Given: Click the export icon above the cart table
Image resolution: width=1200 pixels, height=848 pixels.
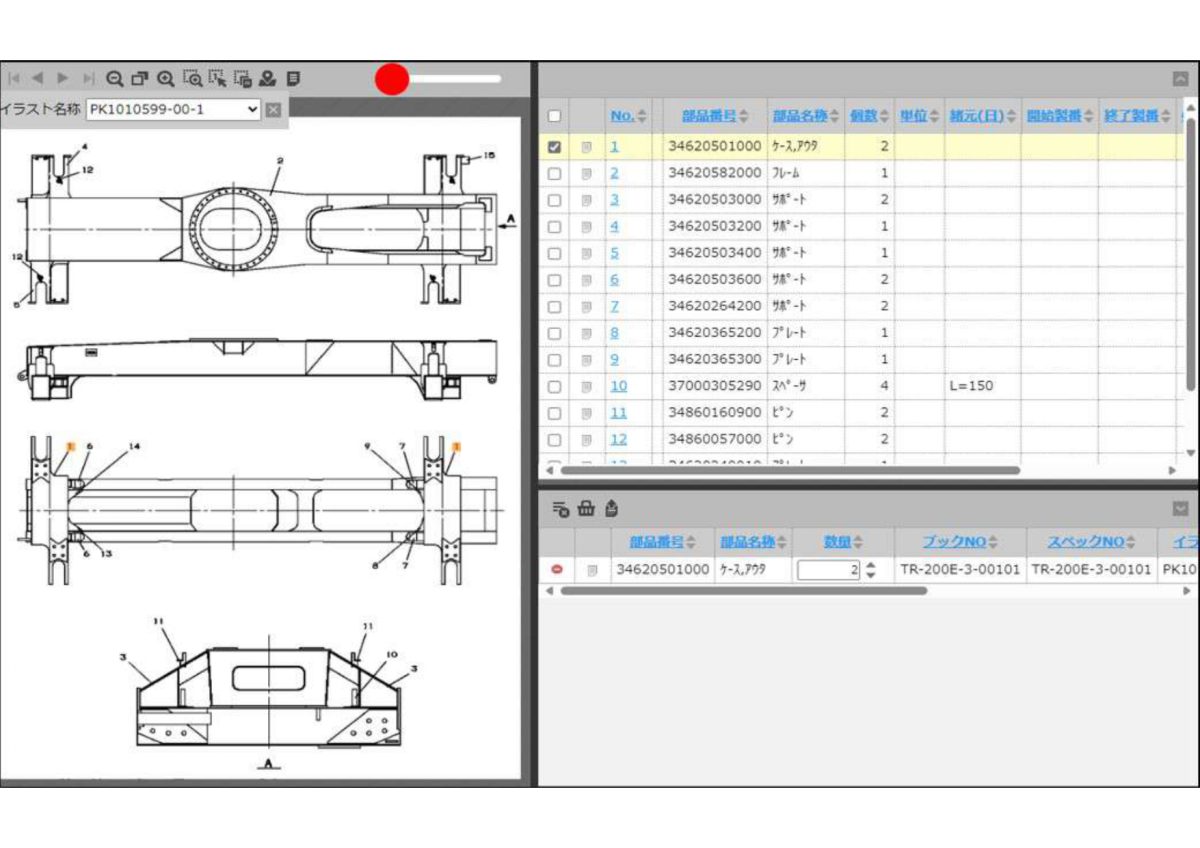Looking at the screenshot, I should point(611,509).
